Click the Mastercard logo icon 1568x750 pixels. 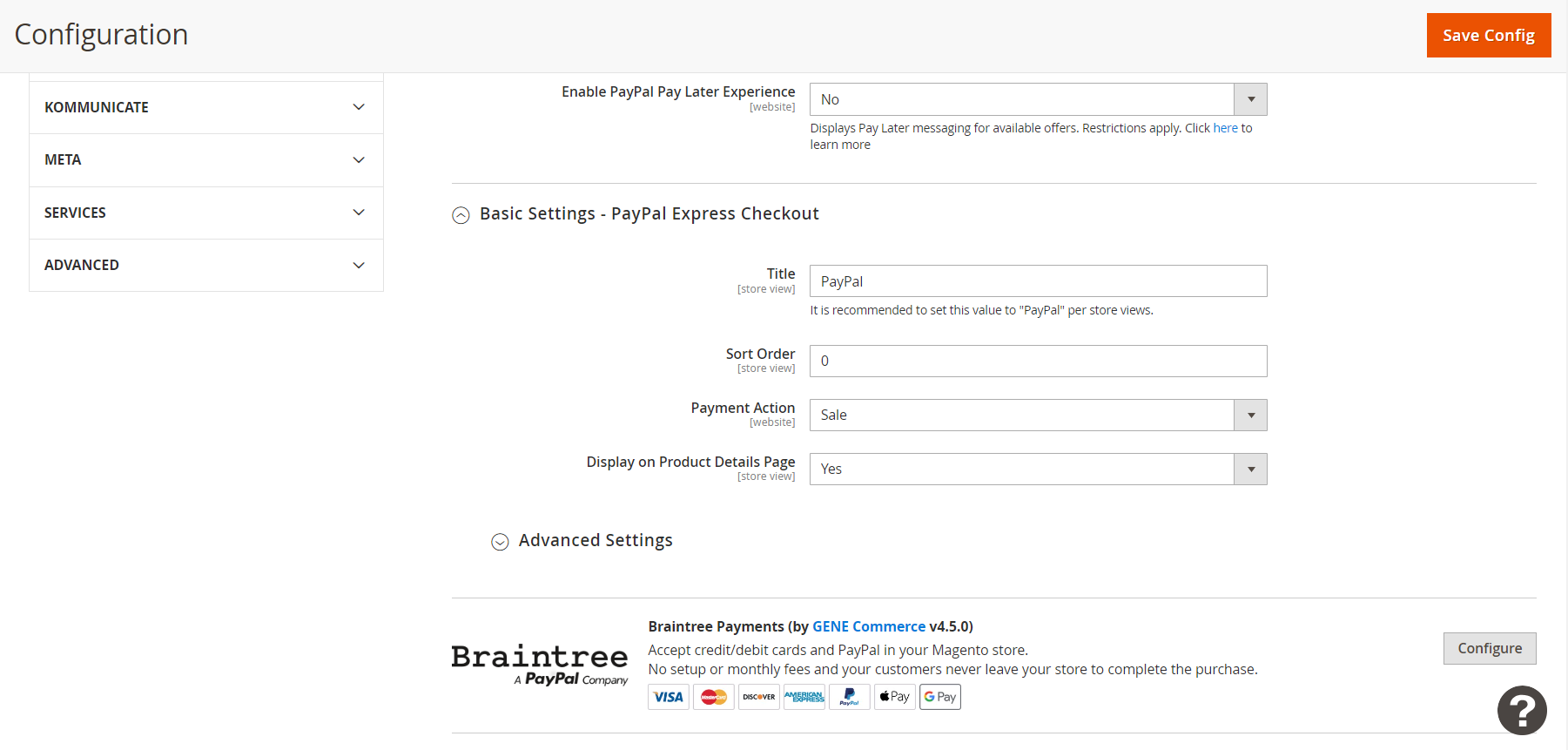714,697
